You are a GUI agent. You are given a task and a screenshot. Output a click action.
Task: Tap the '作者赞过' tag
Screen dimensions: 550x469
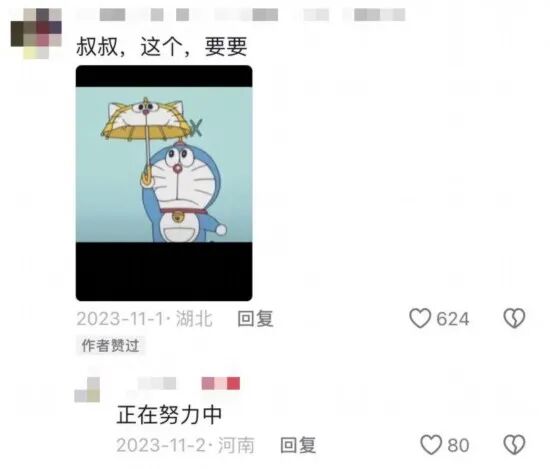110,345
